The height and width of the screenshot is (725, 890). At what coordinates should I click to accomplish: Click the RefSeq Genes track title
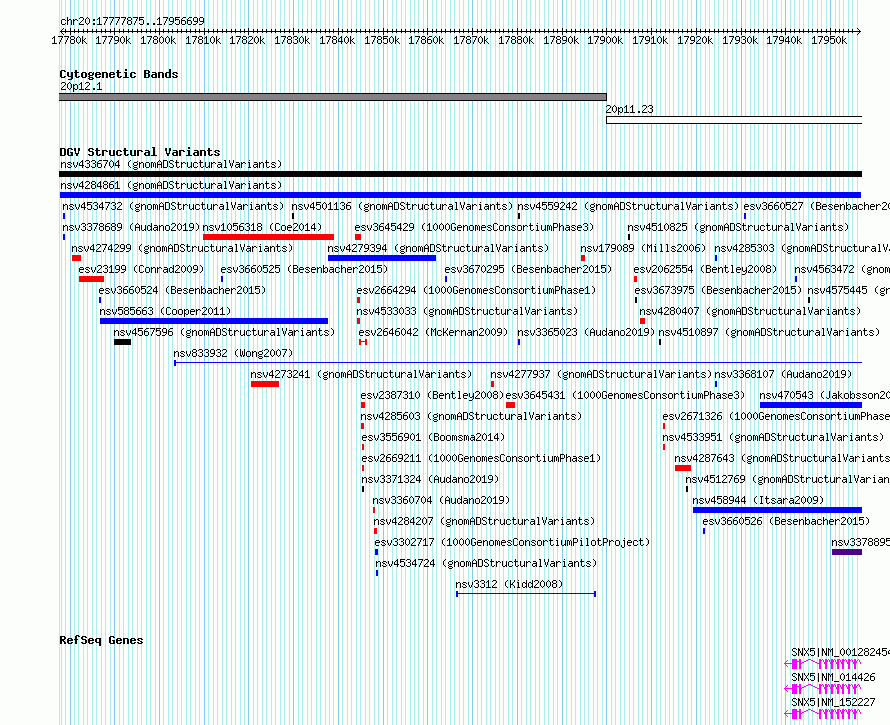pos(101,640)
